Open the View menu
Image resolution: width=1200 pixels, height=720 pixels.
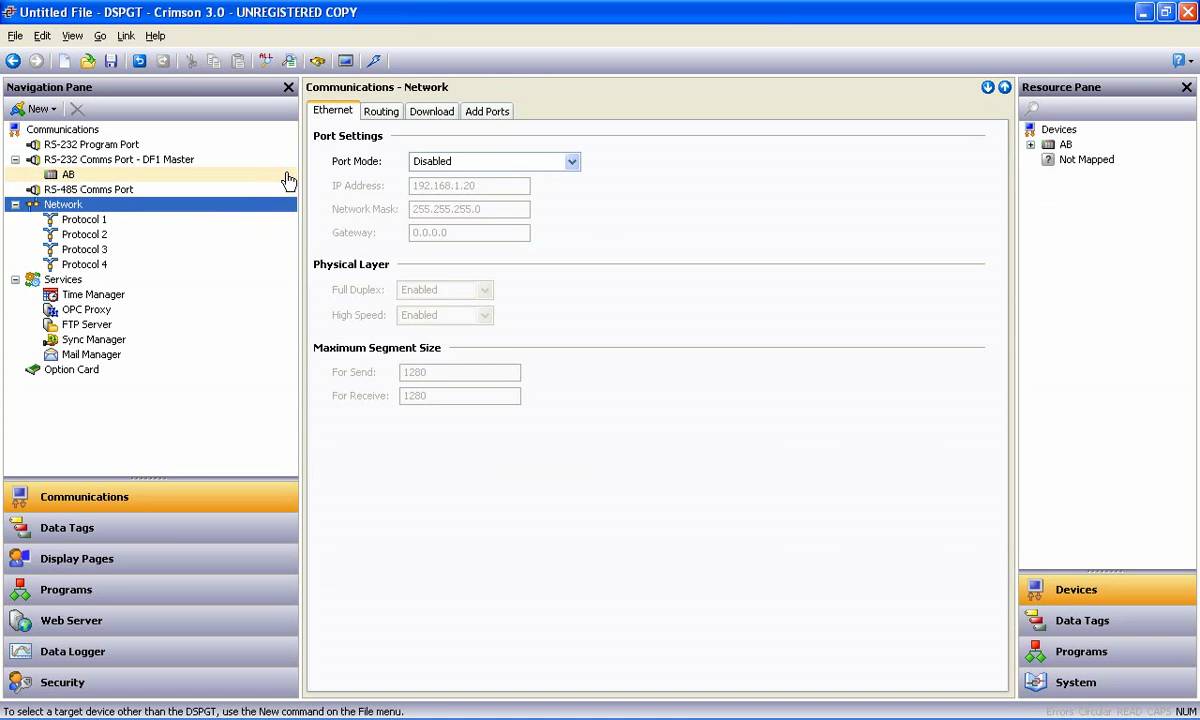point(72,36)
